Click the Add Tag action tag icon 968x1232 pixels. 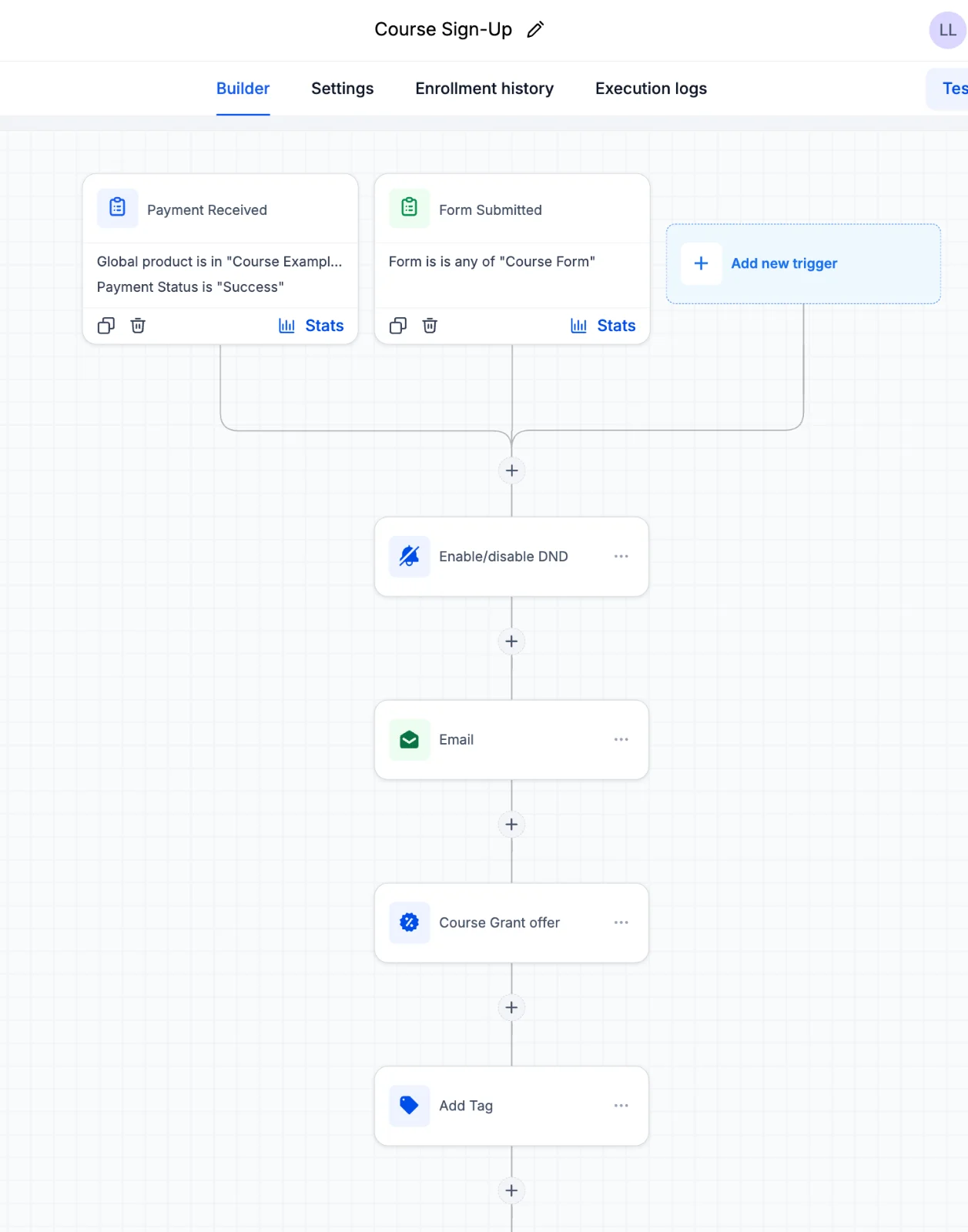coord(409,1106)
